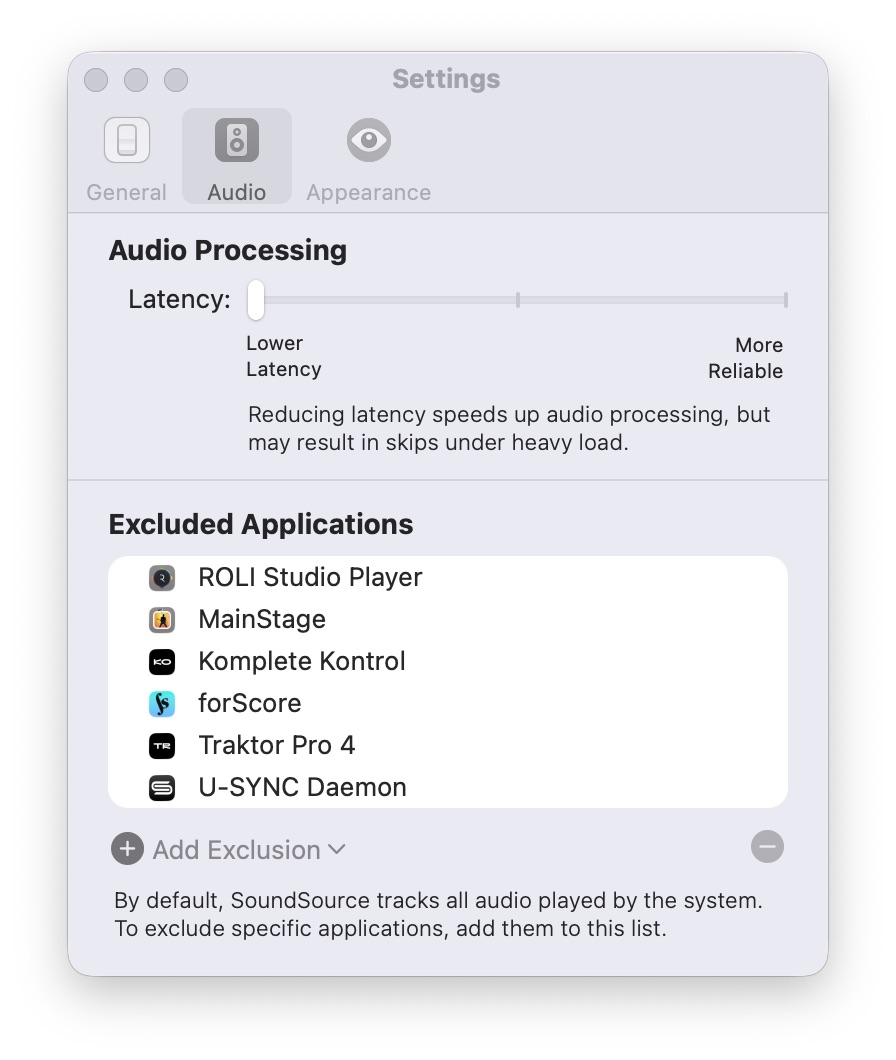The image size is (896, 1060).
Task: Click the plus icon beside Add Exclusion
Action: click(x=127, y=849)
